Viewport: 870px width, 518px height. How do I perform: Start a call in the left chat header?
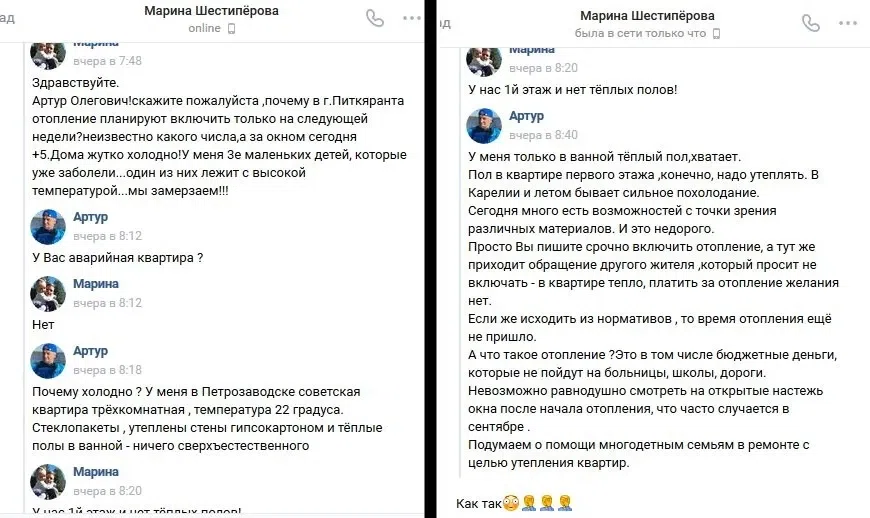click(x=375, y=18)
